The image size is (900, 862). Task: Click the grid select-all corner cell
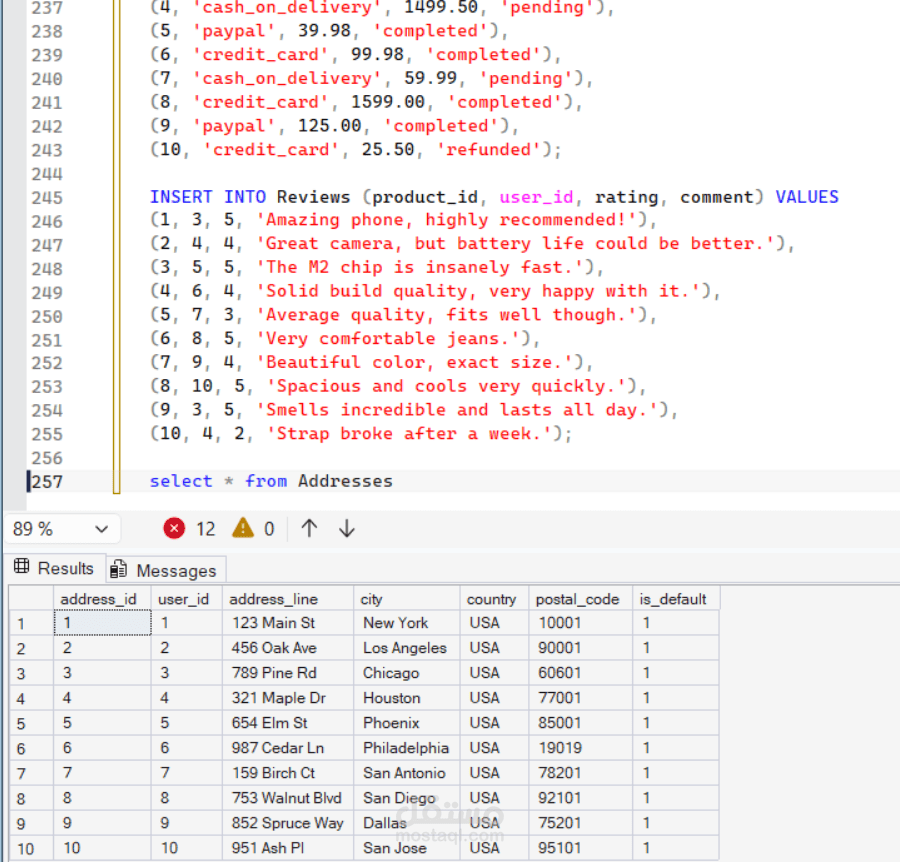pos(31,599)
